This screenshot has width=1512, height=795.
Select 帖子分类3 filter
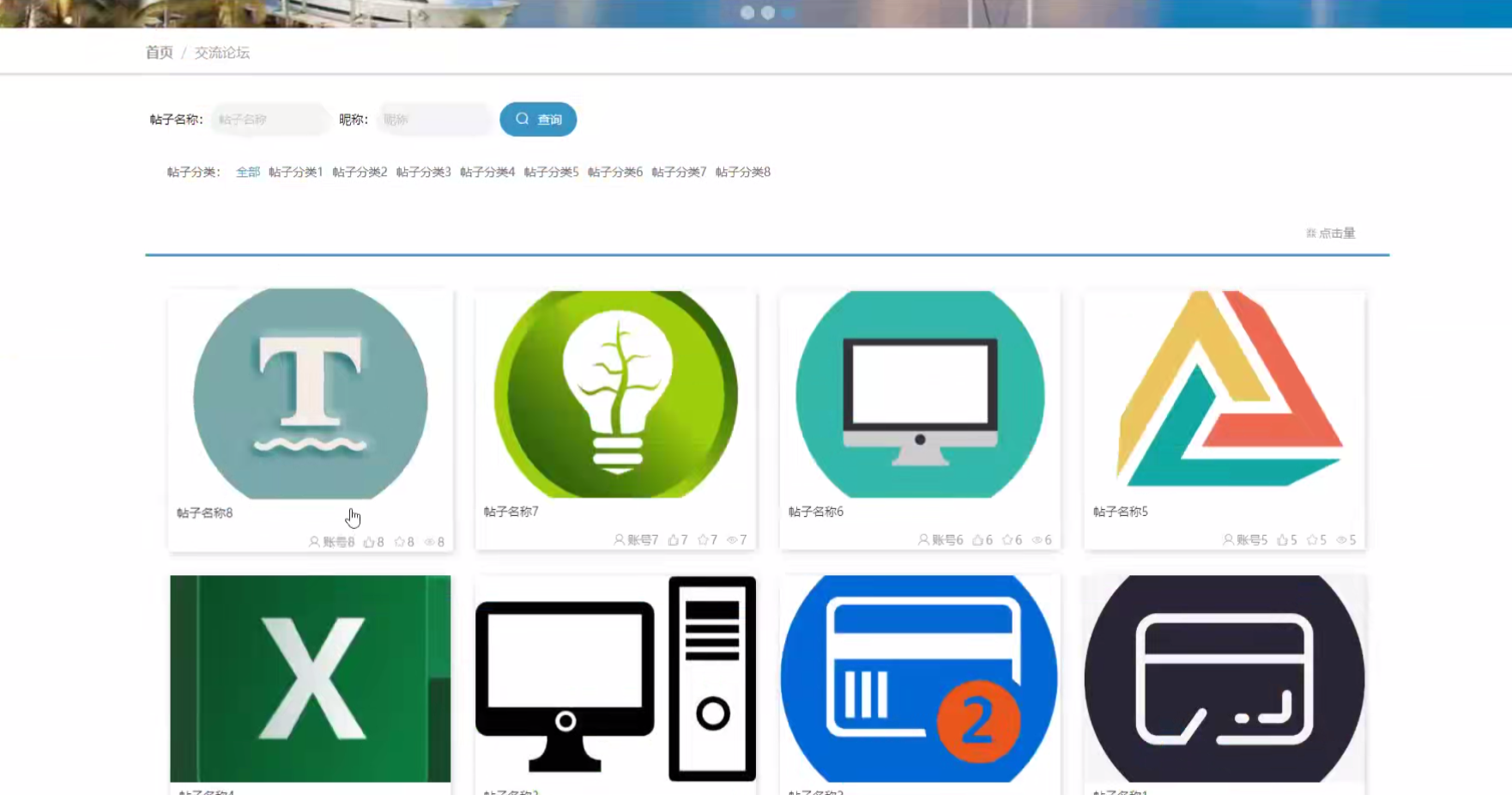pyautogui.click(x=423, y=172)
